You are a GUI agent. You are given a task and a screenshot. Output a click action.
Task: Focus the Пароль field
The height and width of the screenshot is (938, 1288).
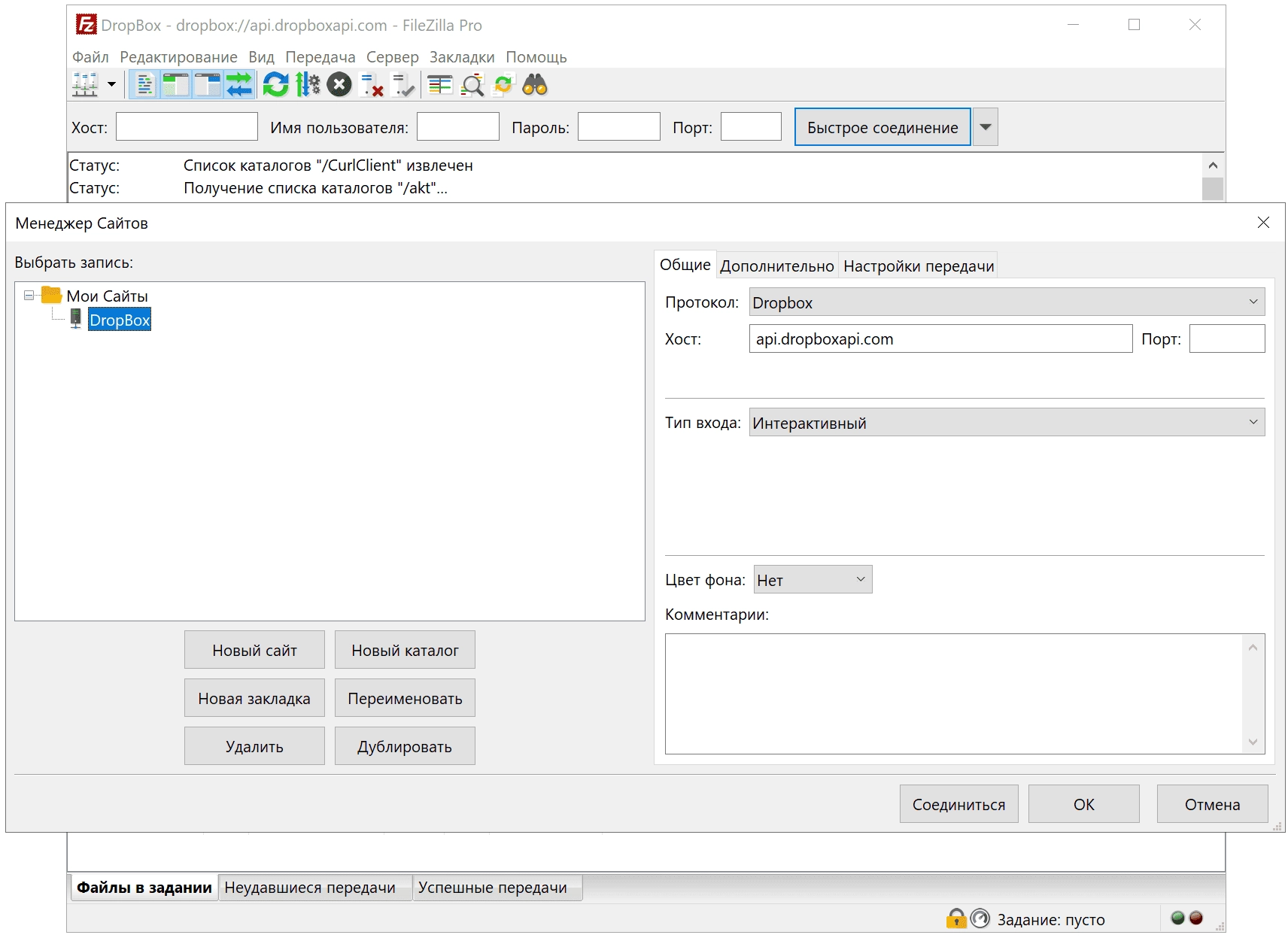pos(619,126)
